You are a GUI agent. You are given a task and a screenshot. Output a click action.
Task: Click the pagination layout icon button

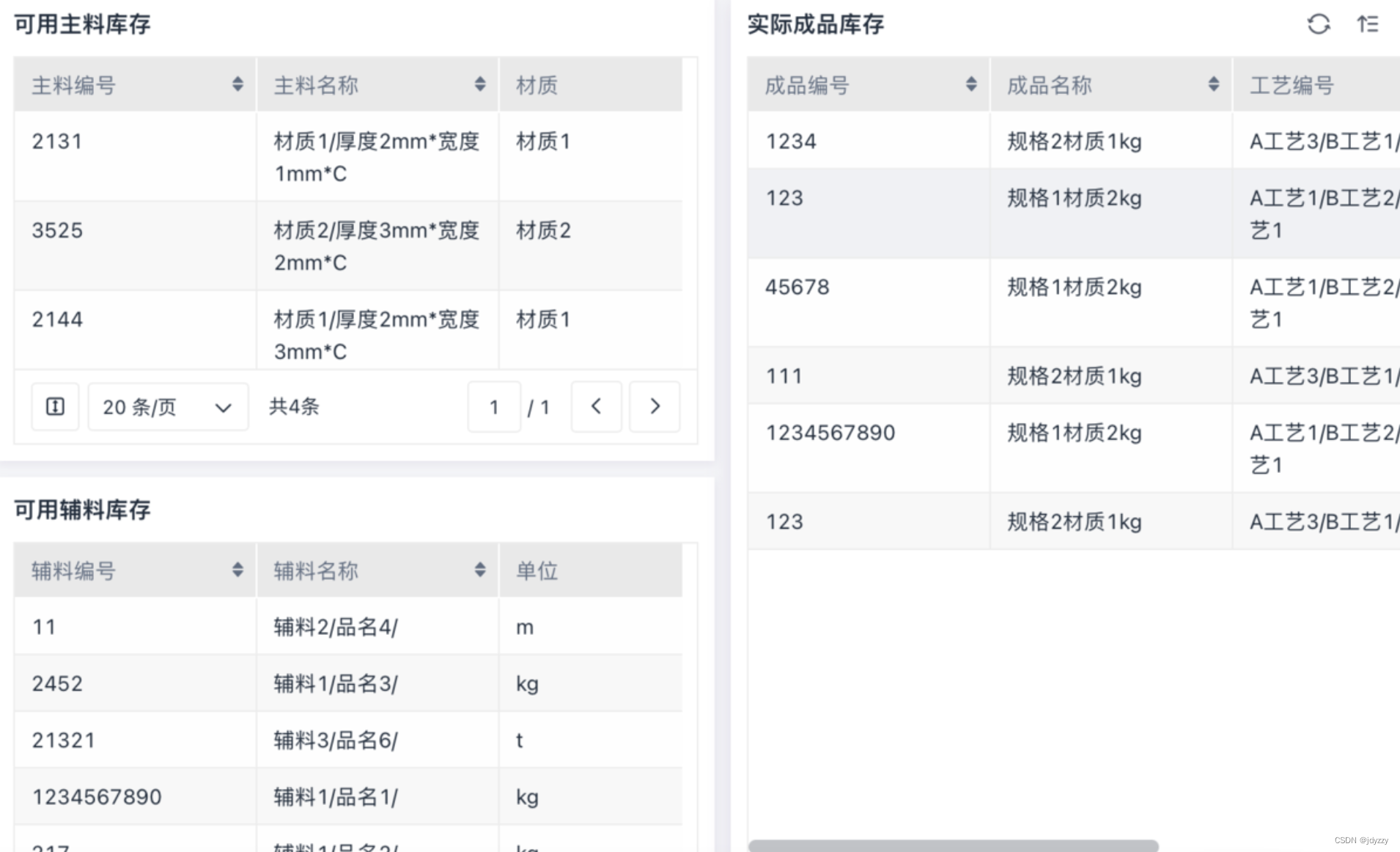pos(55,406)
